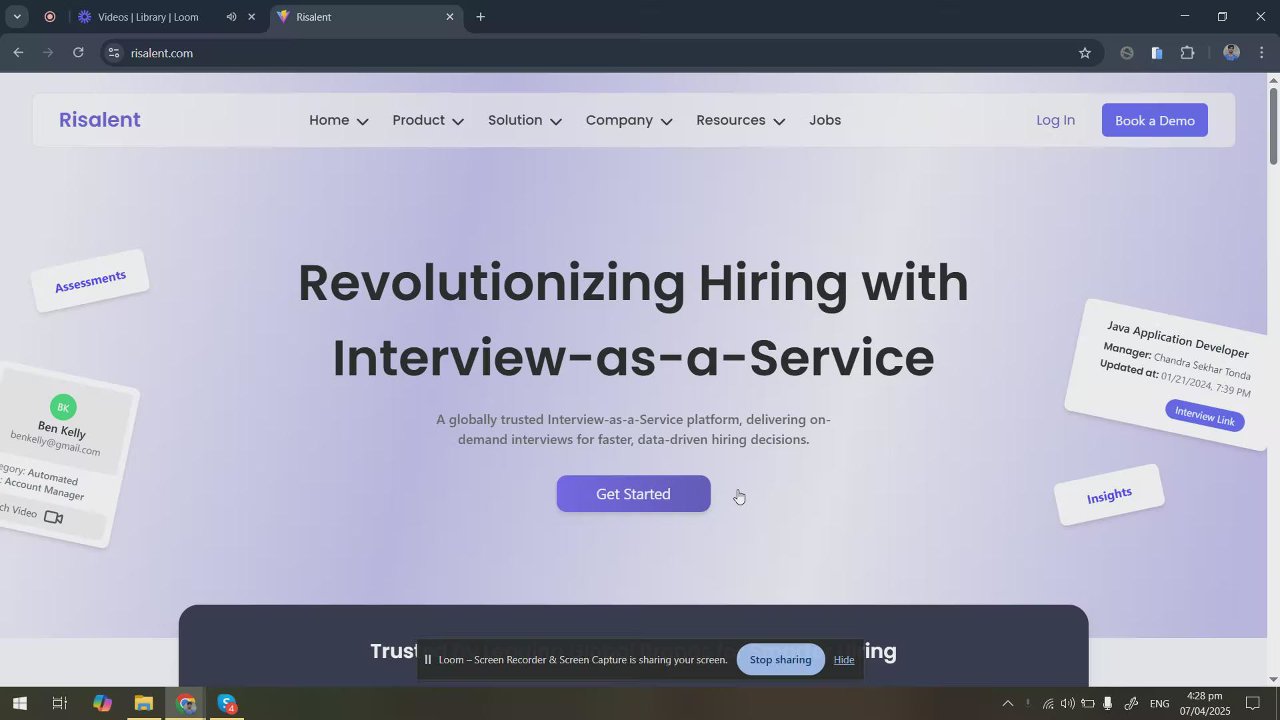Open File Explorer from taskbar
The image size is (1280, 720).
point(144,704)
